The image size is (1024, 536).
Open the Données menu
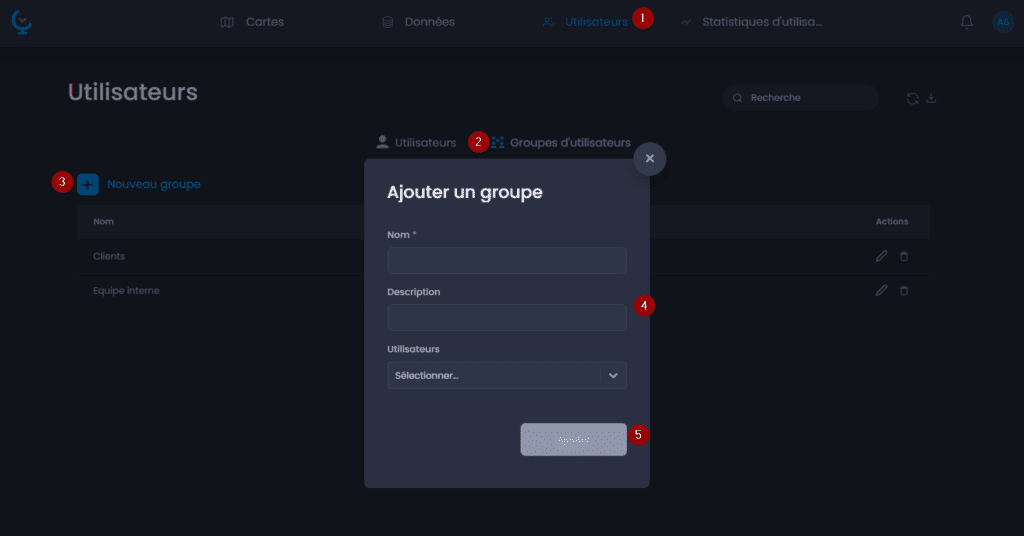click(419, 22)
